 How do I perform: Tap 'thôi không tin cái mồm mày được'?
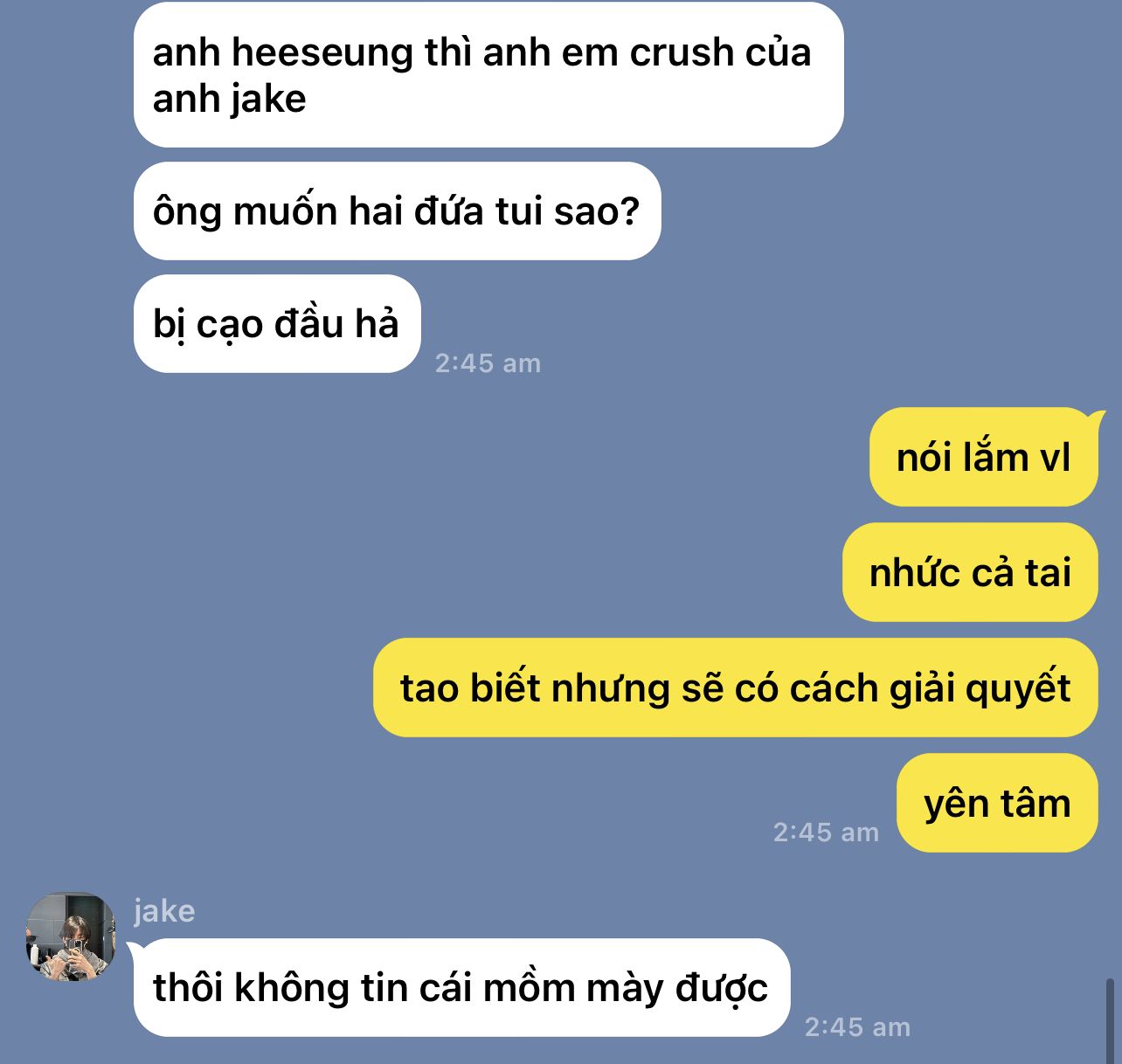(x=461, y=988)
